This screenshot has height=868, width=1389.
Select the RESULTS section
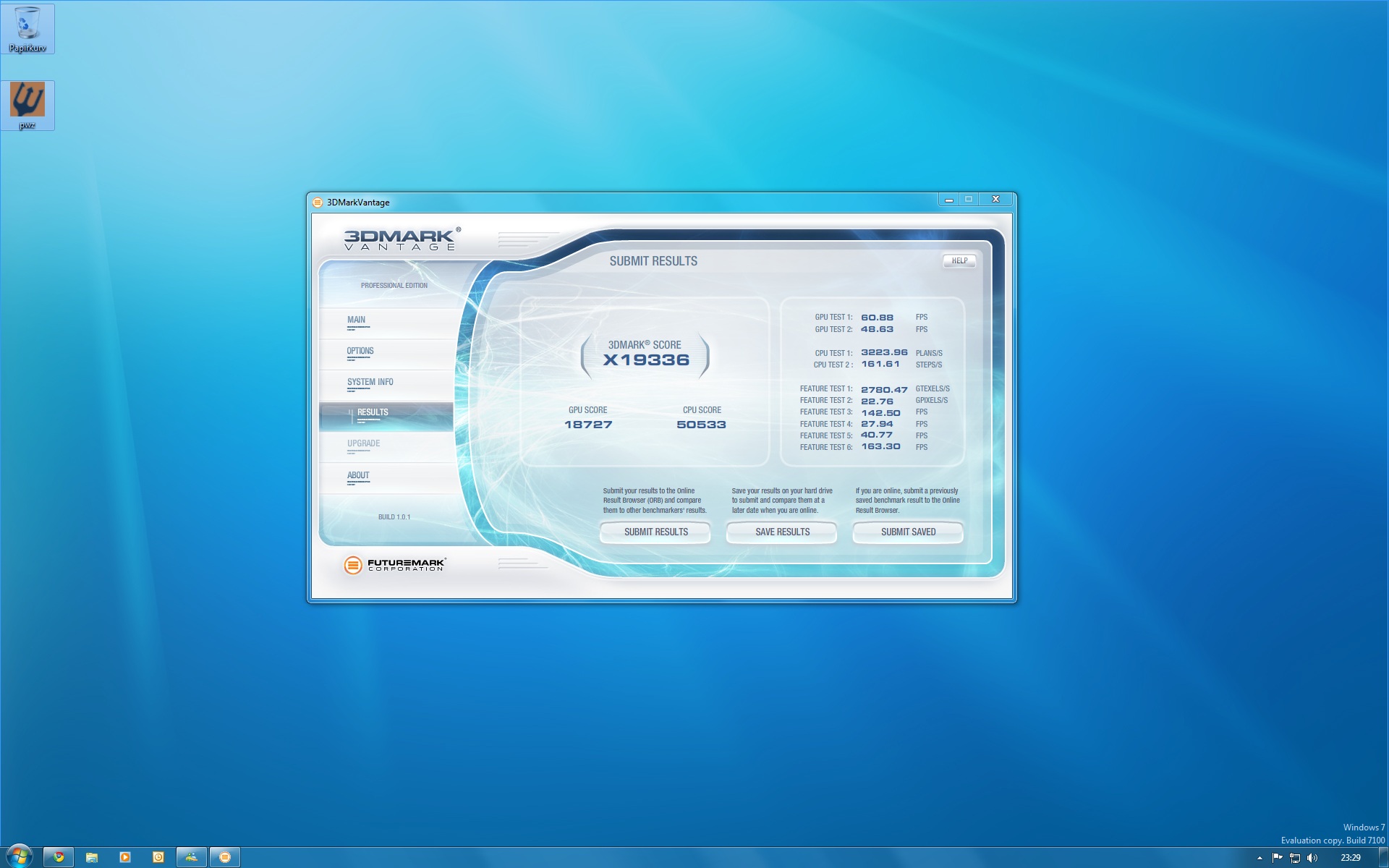coord(386,417)
